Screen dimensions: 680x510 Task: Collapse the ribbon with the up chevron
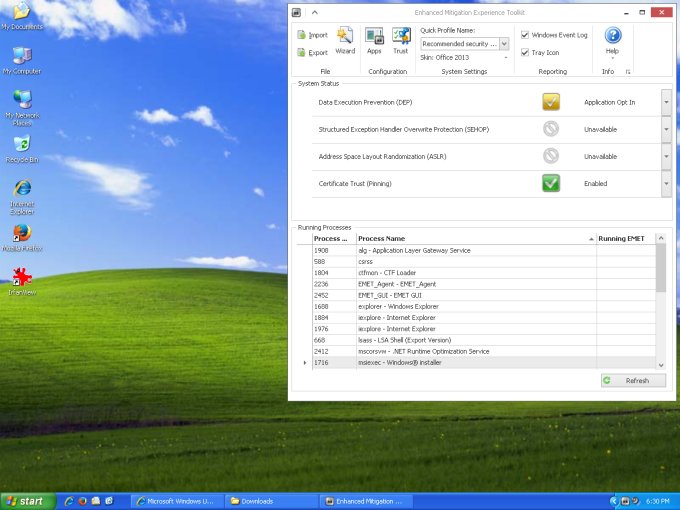315,13
